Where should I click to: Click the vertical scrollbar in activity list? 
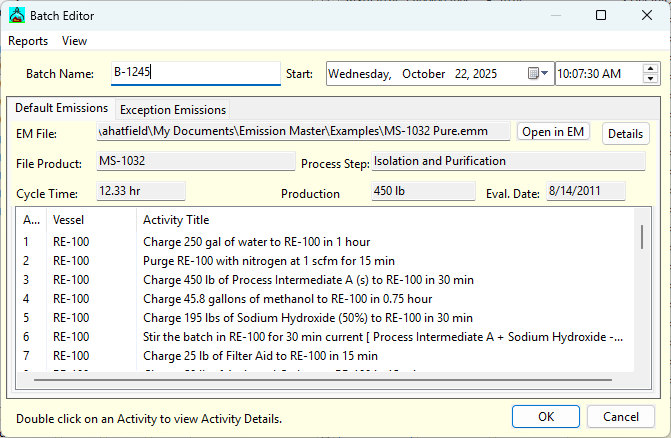(641, 238)
